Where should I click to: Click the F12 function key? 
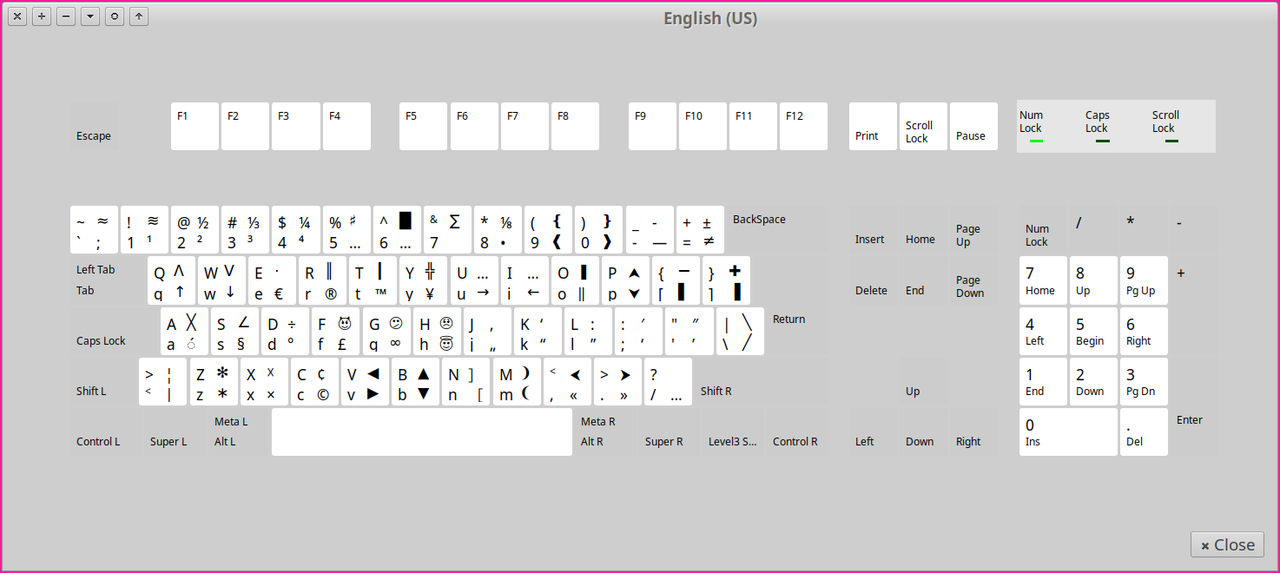click(804, 127)
